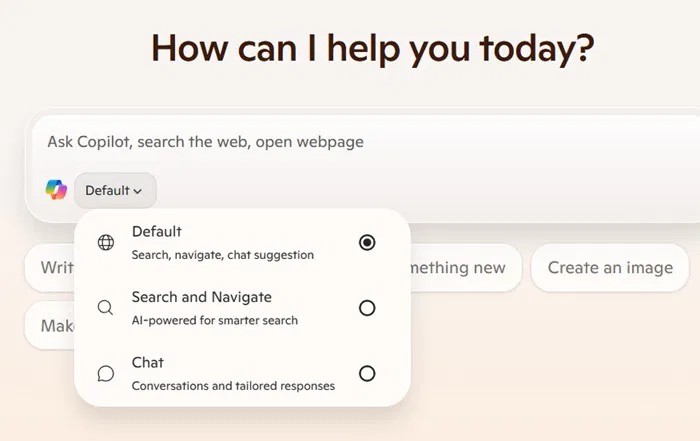
Task: Click the partially hidden "Writ" suggestion chip
Action: [50, 268]
